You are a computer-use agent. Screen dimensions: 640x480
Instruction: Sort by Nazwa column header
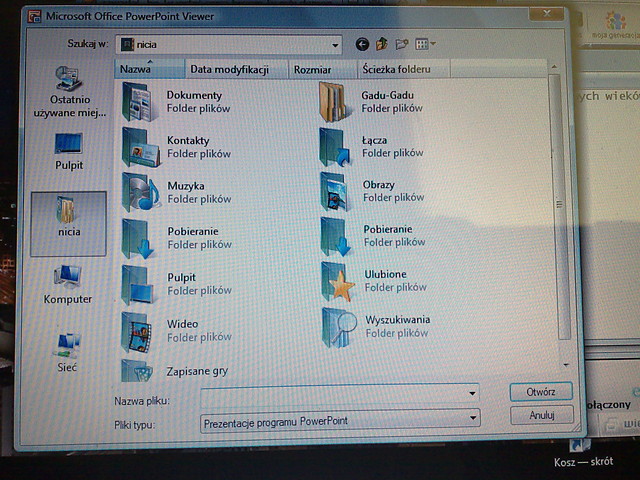149,69
